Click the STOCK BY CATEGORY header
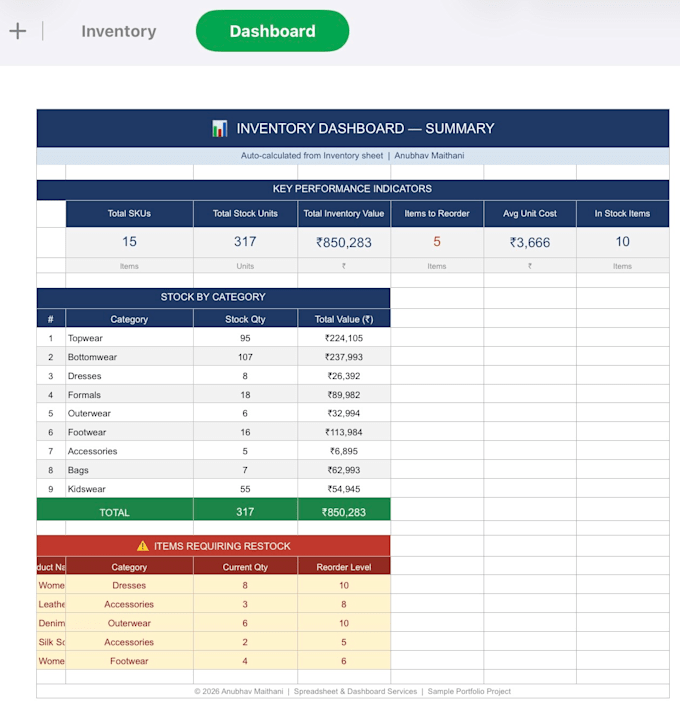This screenshot has width=680, height=714. pyautogui.click(x=213, y=297)
